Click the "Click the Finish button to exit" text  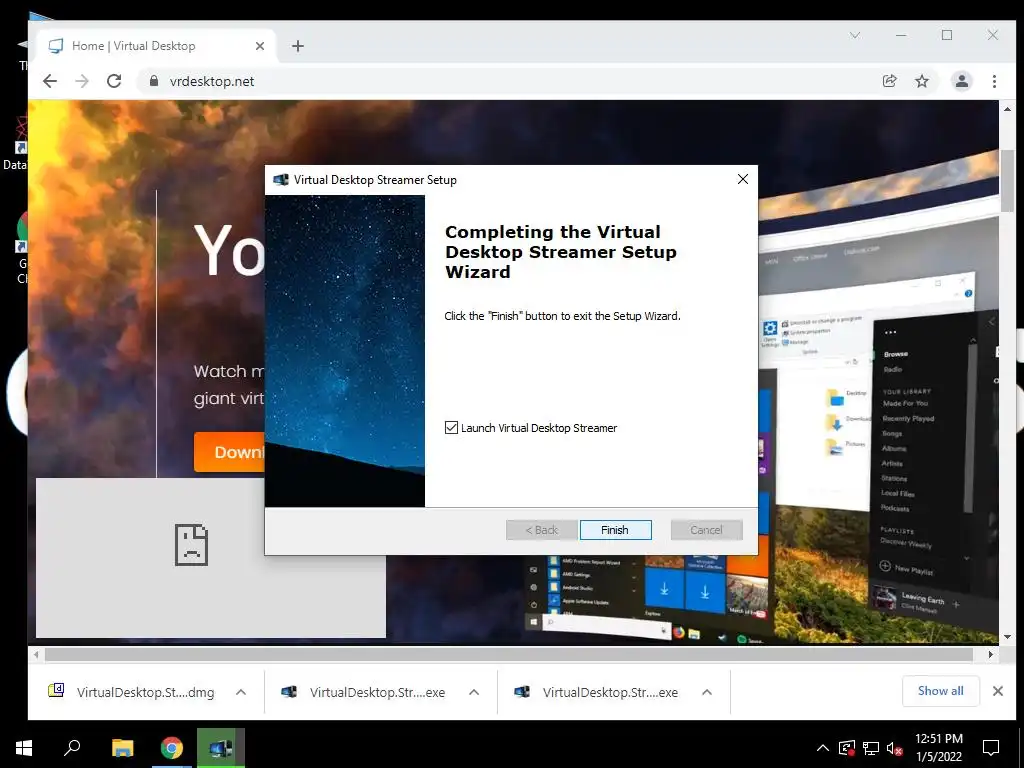[x=562, y=316]
